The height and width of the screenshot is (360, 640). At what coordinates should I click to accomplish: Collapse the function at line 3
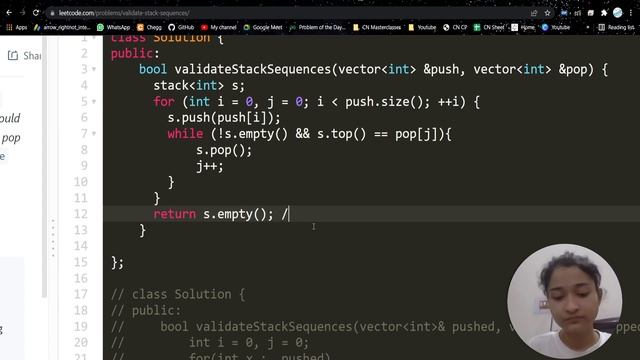(x=94, y=69)
